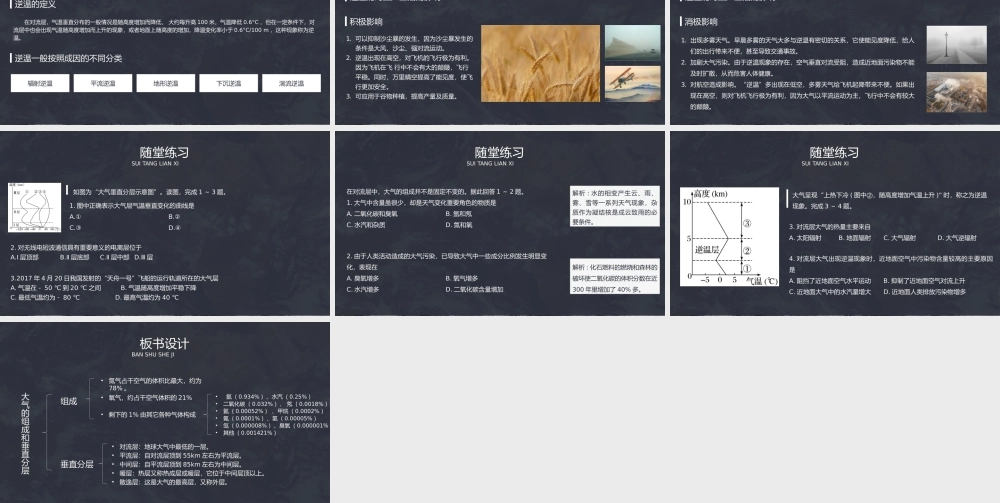This screenshot has height=503, width=1000.
Task: Click the 剩下的 1% 由其它各种气体构成 line
Action: click(152, 414)
